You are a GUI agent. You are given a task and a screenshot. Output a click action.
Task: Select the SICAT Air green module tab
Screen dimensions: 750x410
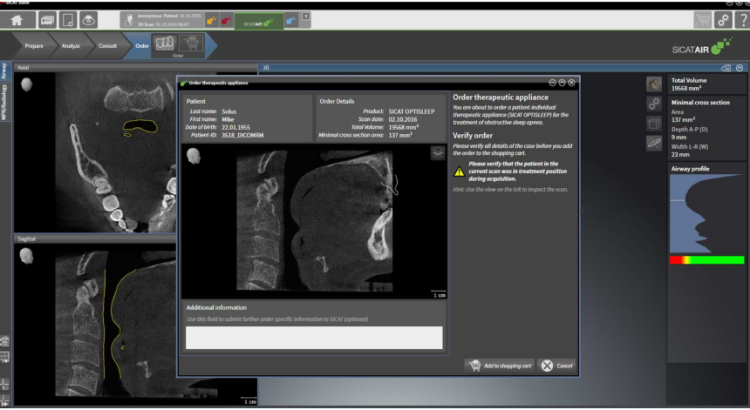[x=259, y=22]
